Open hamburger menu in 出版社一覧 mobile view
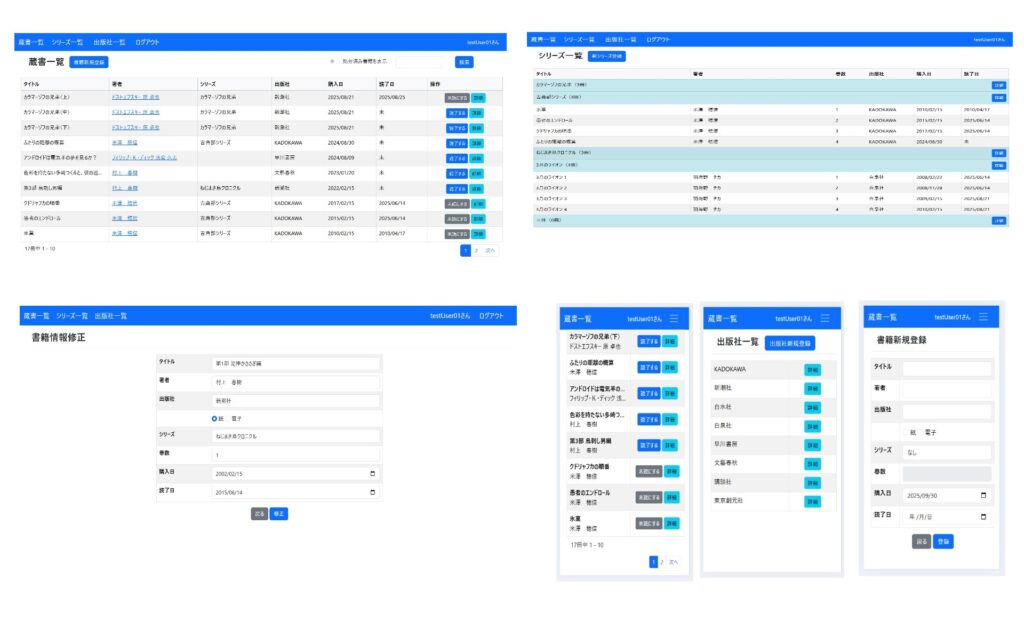The height and width of the screenshot is (644, 1024). click(826, 317)
